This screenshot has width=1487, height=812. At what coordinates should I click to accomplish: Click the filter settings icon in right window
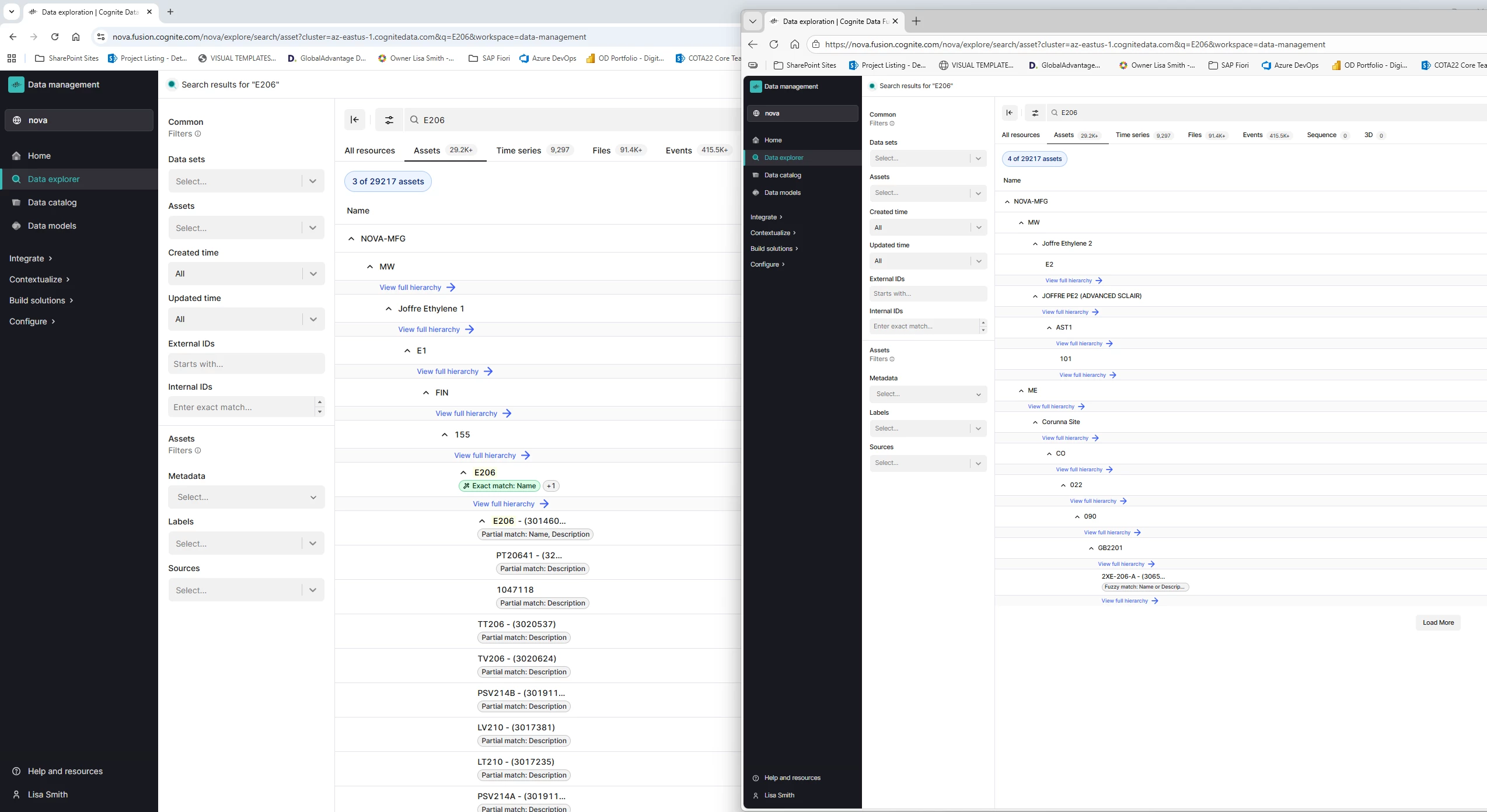[1035, 113]
